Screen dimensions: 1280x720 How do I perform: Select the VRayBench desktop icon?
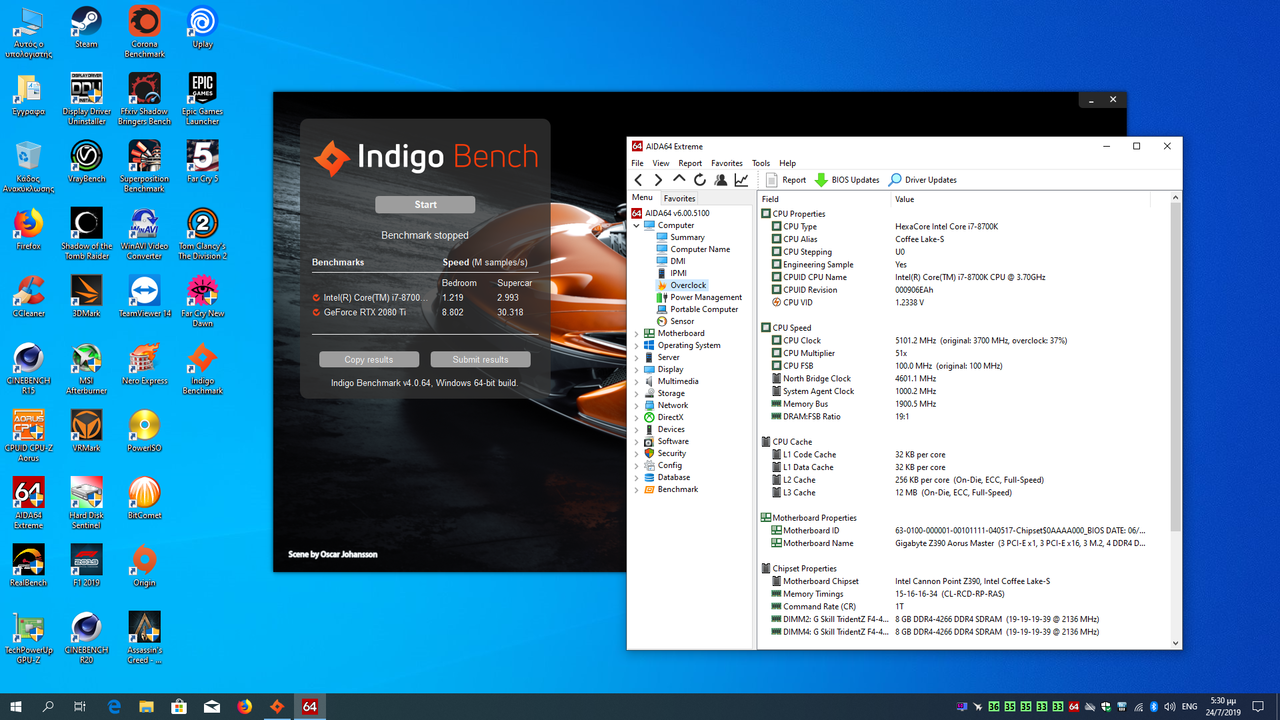tap(86, 162)
